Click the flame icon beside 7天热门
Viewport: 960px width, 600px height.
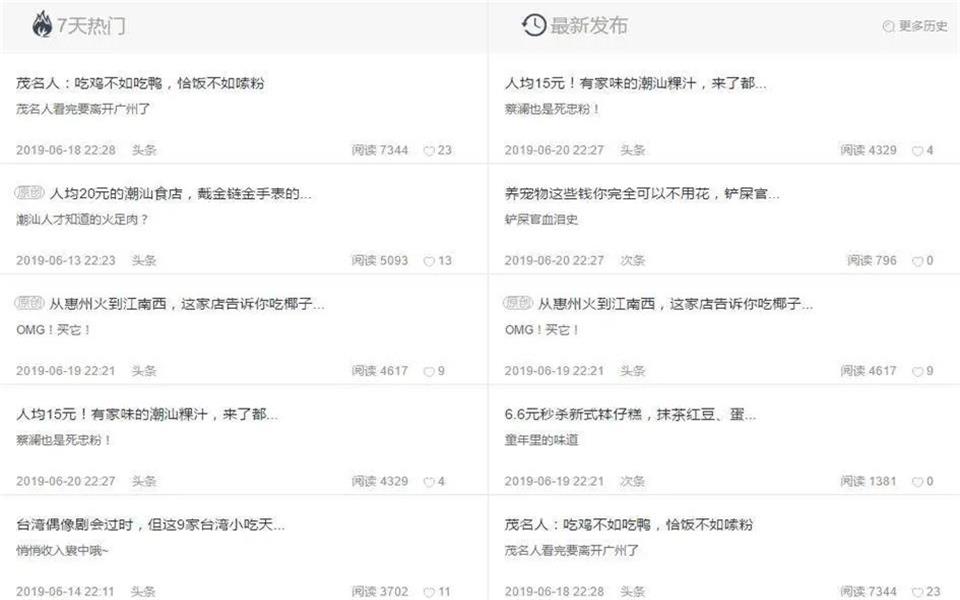tap(42, 25)
